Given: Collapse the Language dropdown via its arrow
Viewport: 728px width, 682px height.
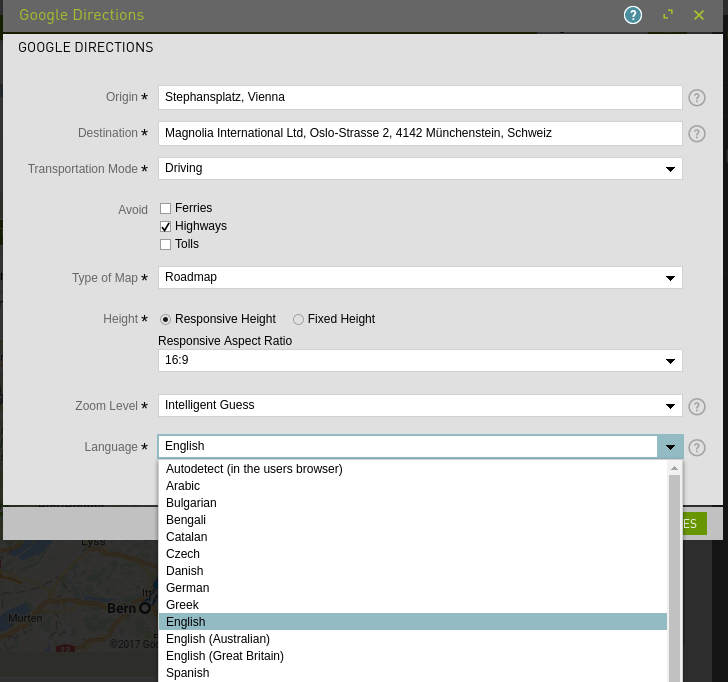Looking at the screenshot, I should tap(670, 447).
